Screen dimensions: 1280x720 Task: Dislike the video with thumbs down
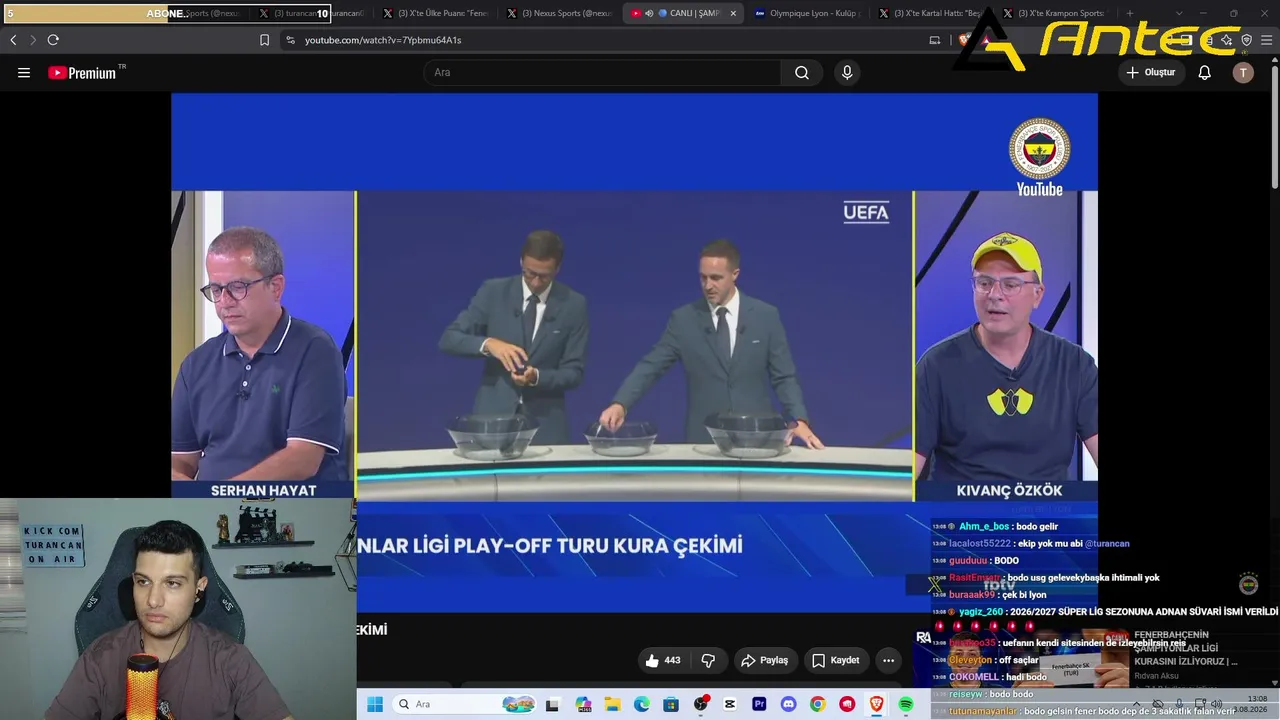pyautogui.click(x=708, y=660)
